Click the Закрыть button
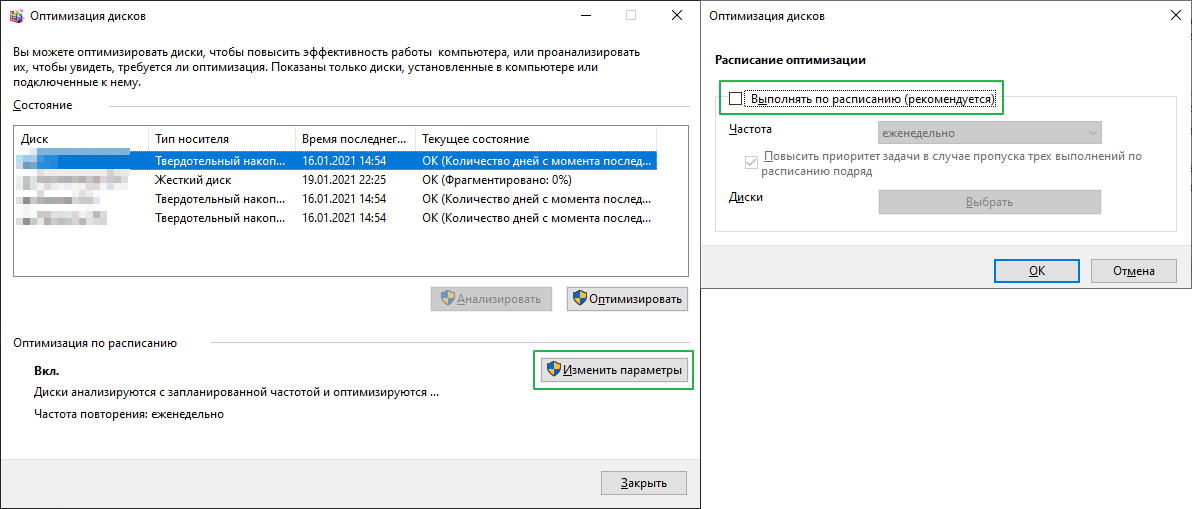 pyautogui.click(x=644, y=483)
